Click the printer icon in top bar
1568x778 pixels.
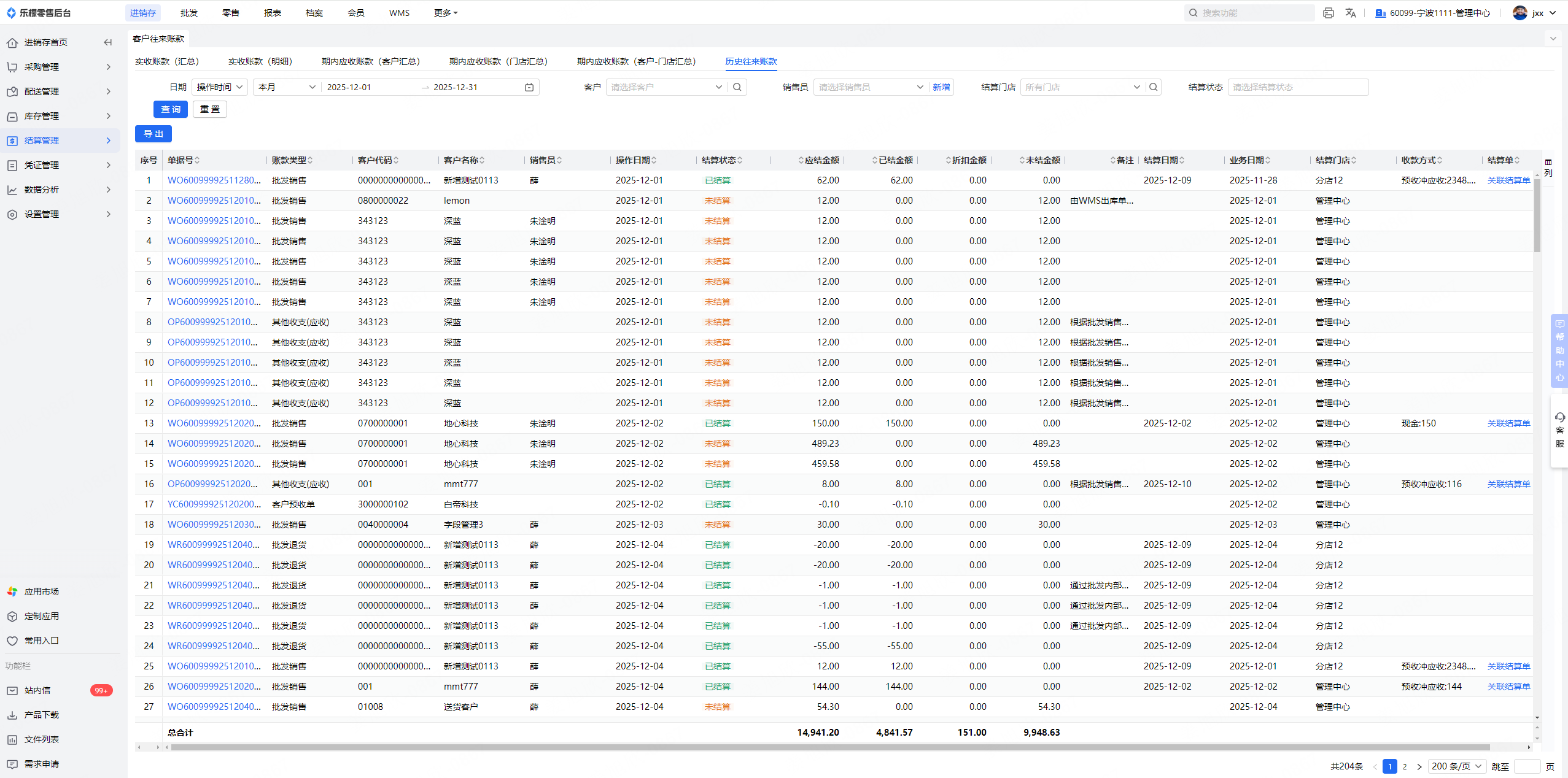[1328, 13]
